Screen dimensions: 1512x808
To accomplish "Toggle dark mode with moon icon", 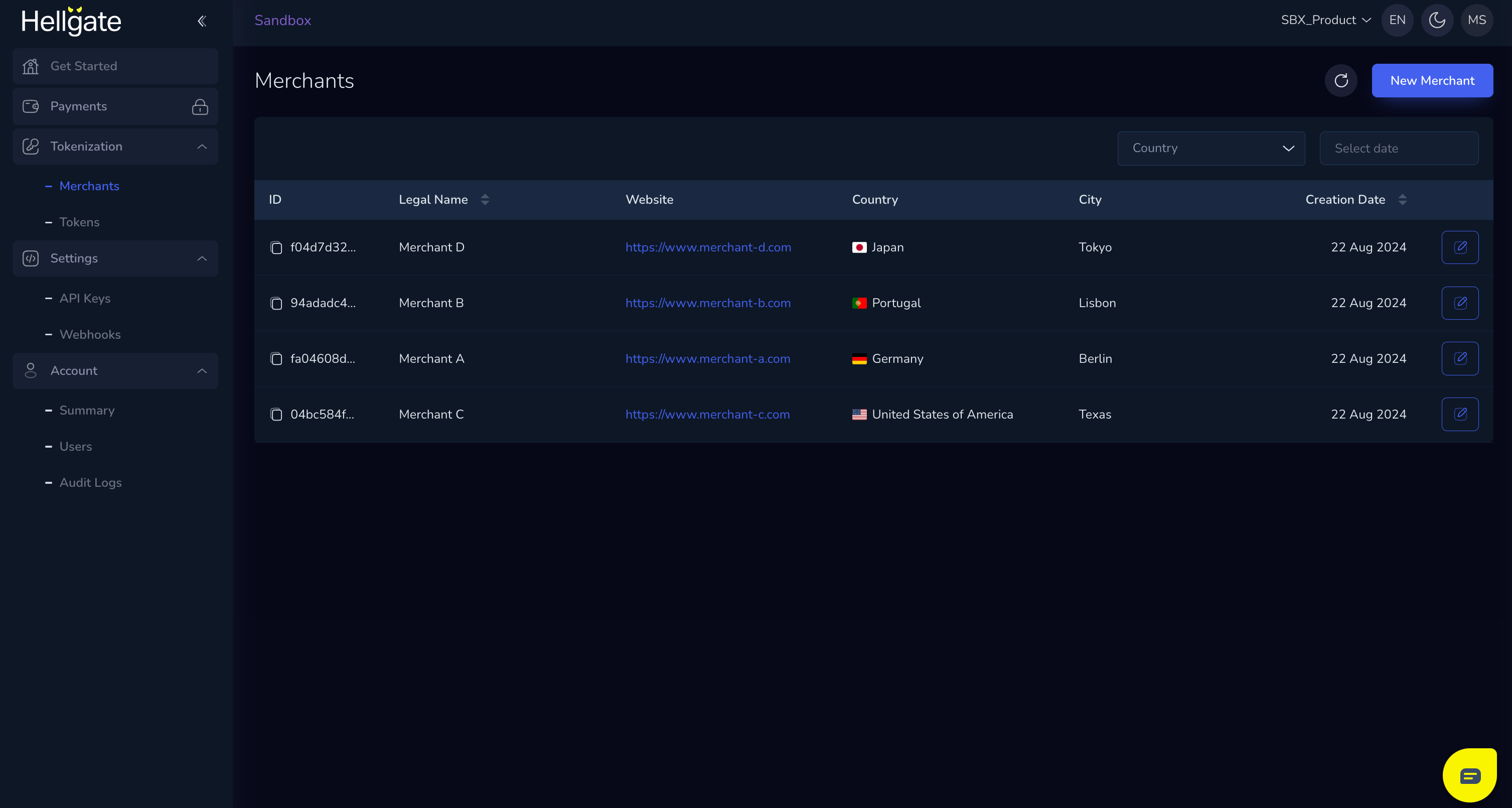I will (1436, 21).
